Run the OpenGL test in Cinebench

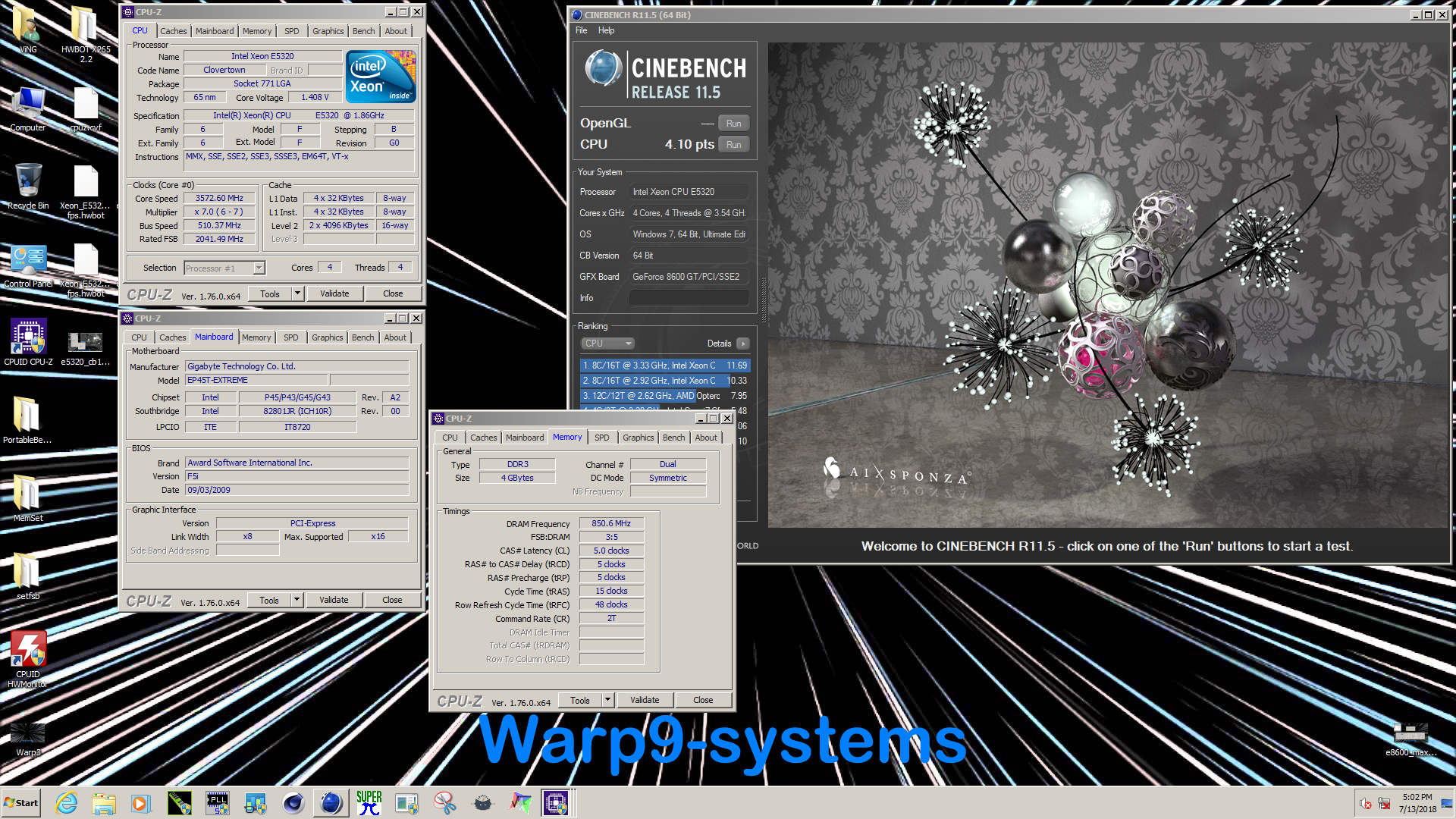tap(734, 124)
